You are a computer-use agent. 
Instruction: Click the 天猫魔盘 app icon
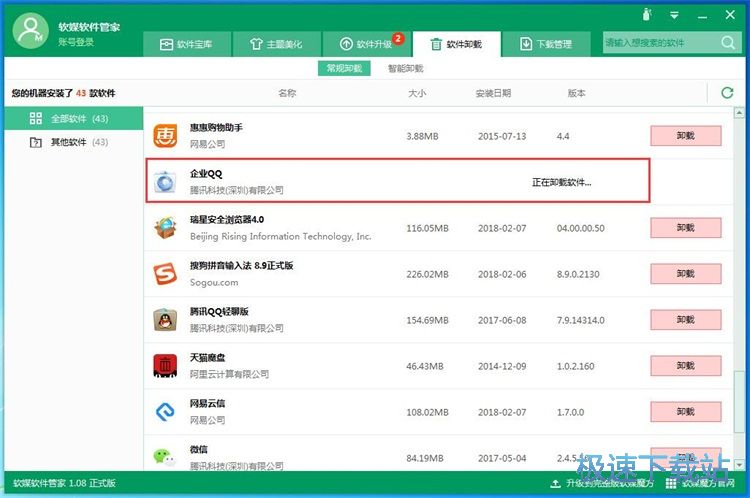coord(165,365)
